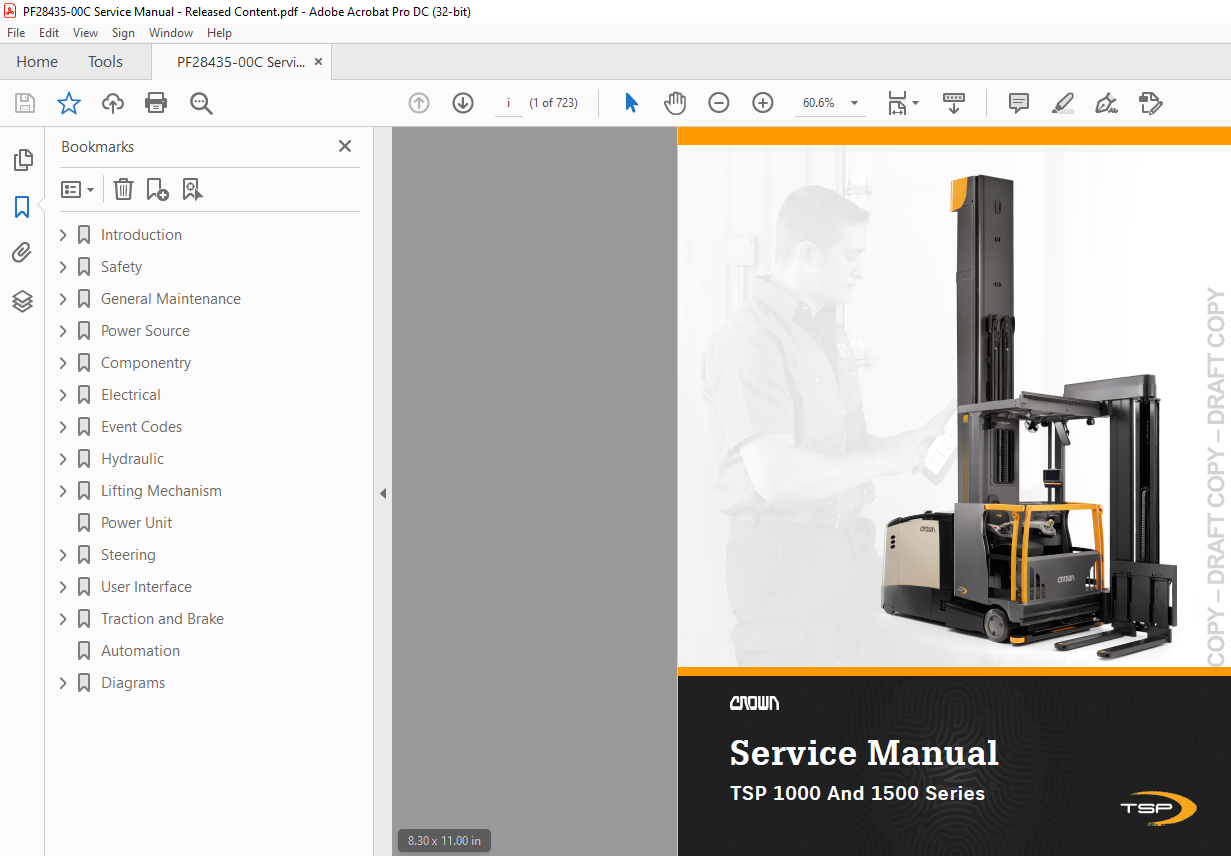Expand the Event Codes bookmark
The height and width of the screenshot is (856, 1231).
pyautogui.click(x=63, y=427)
